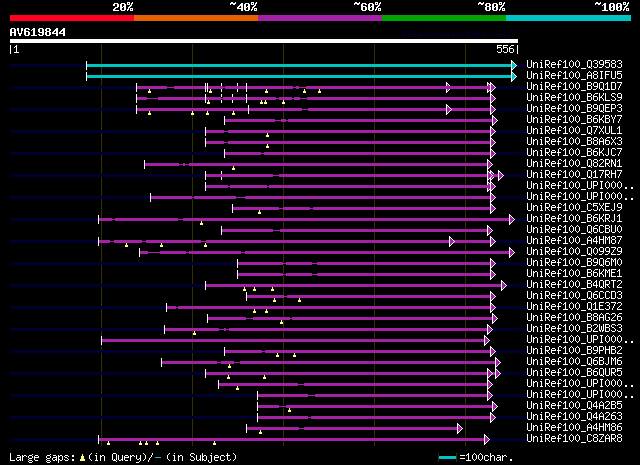The image size is (640, 465).
Task: Click the purple ~60% identity legend segment
Action: pyautogui.click(x=320, y=18)
